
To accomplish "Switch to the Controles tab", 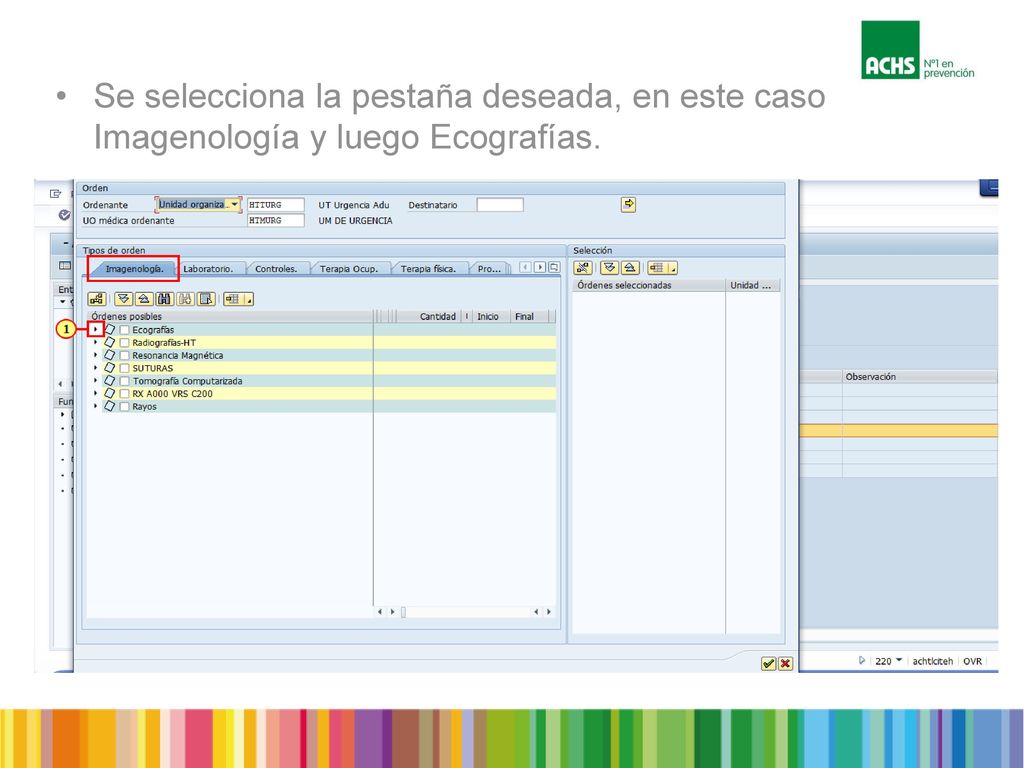I will 276,268.
